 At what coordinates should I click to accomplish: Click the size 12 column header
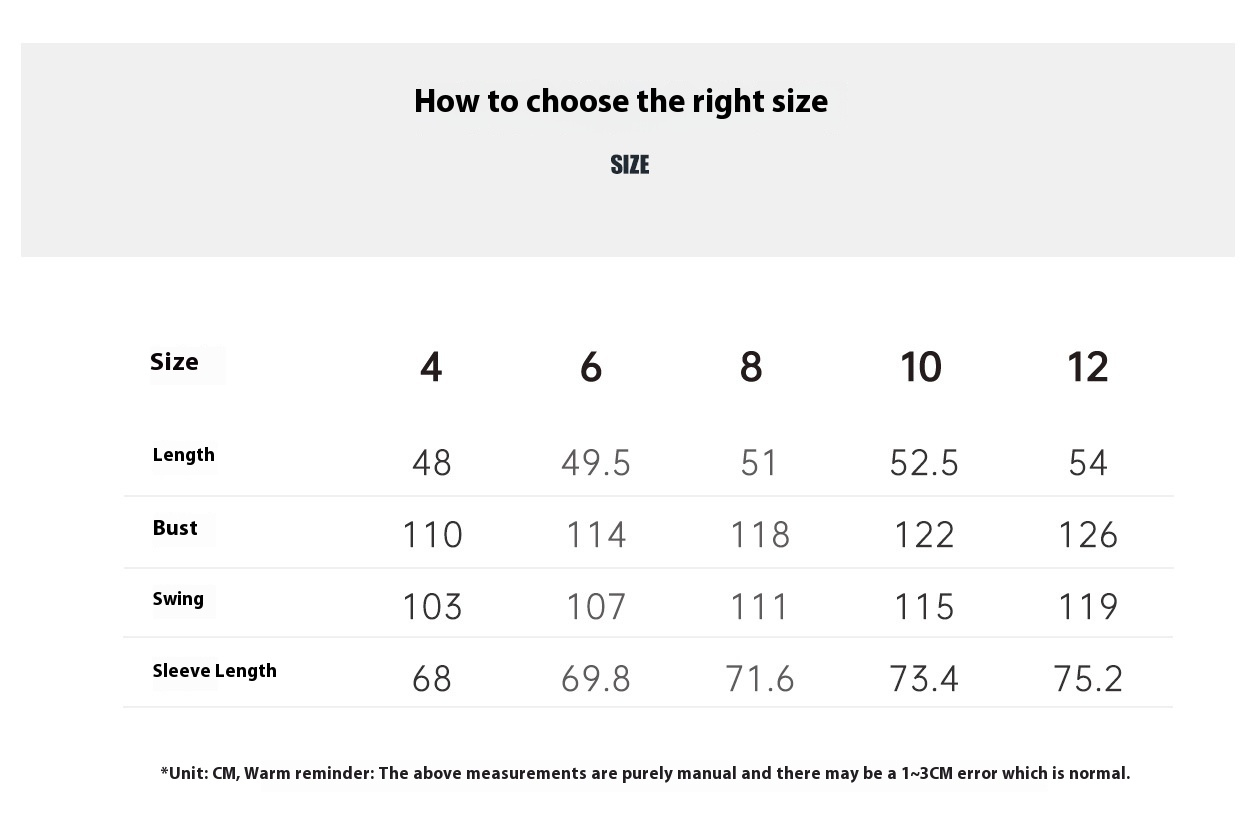click(x=1088, y=368)
